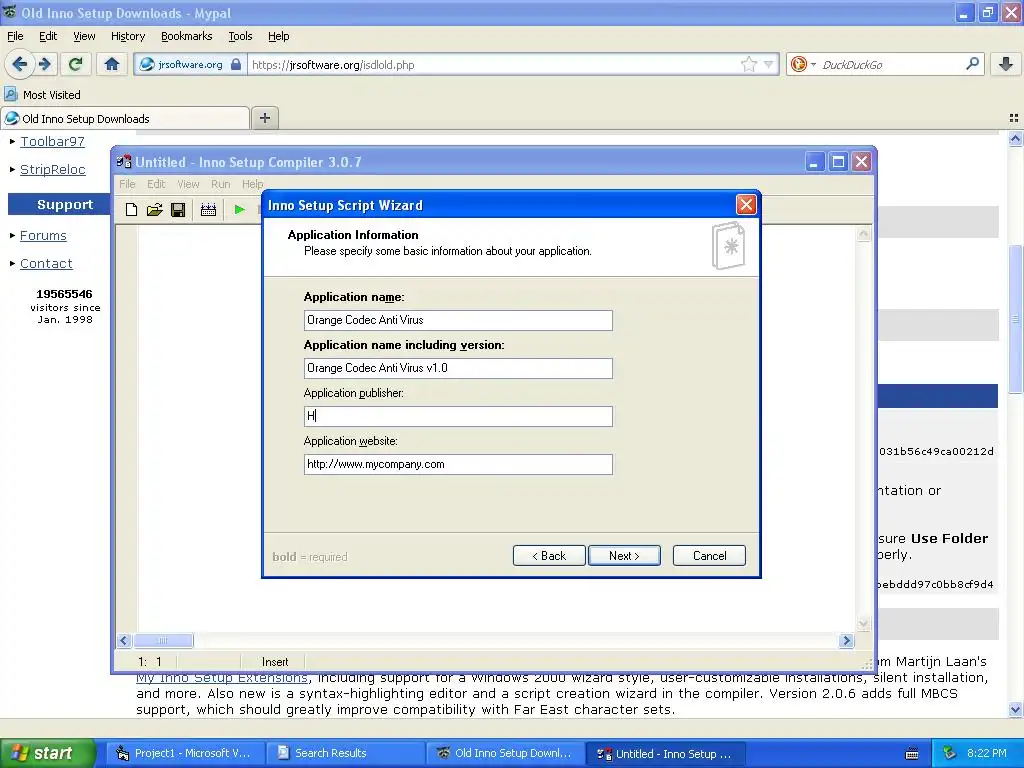Open a new tab with plus button
Screen dimensions: 1024x768
264,118
